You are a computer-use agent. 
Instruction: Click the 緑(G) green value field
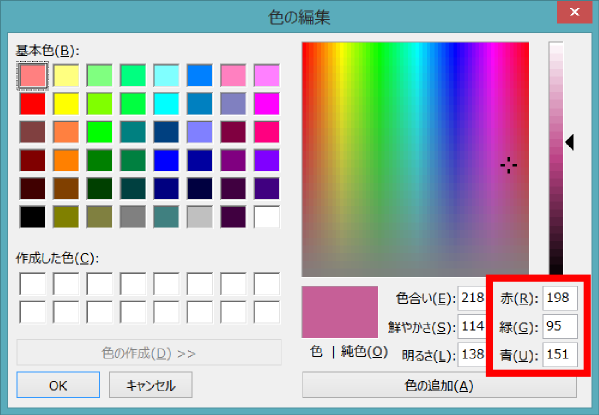(x=560, y=326)
